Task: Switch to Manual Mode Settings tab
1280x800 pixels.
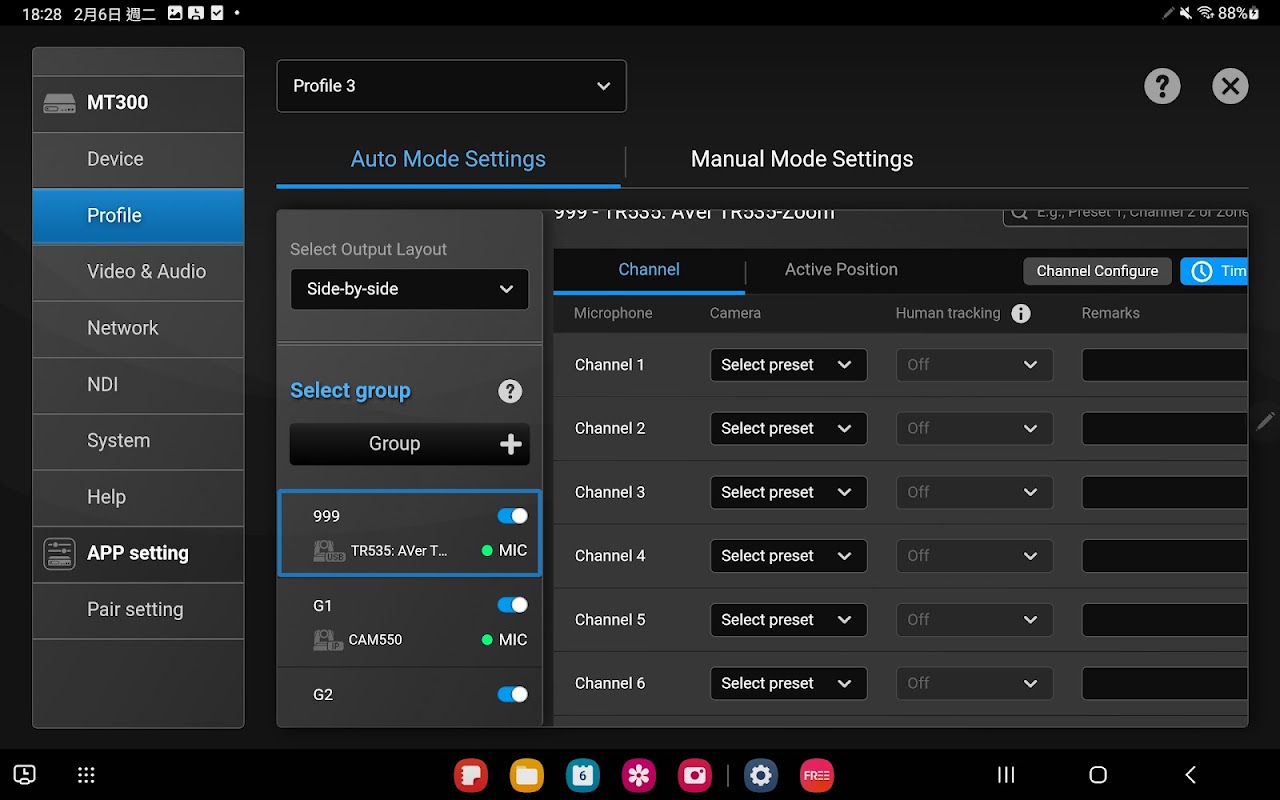Action: point(801,159)
